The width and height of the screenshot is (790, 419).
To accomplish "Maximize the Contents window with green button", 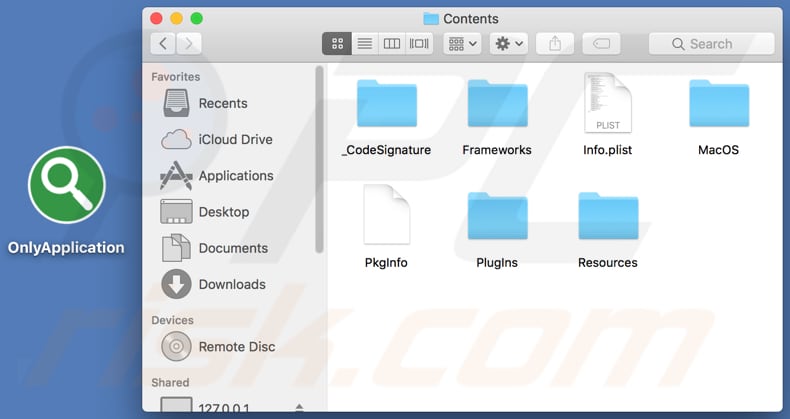I will click(x=197, y=19).
